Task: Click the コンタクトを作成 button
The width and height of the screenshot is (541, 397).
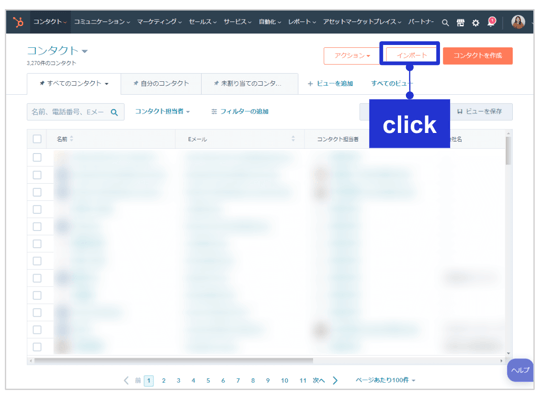Action: [478, 56]
